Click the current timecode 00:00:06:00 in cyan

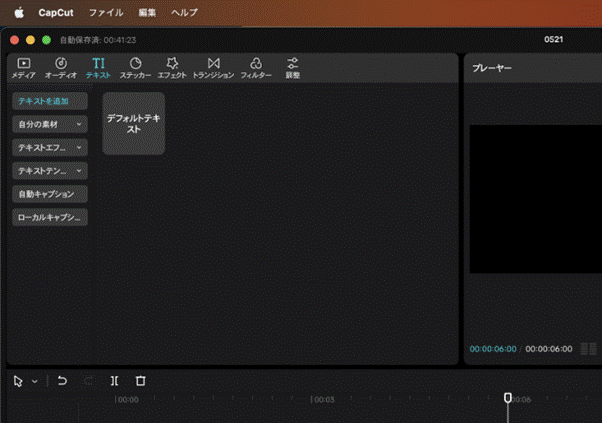[493, 349]
